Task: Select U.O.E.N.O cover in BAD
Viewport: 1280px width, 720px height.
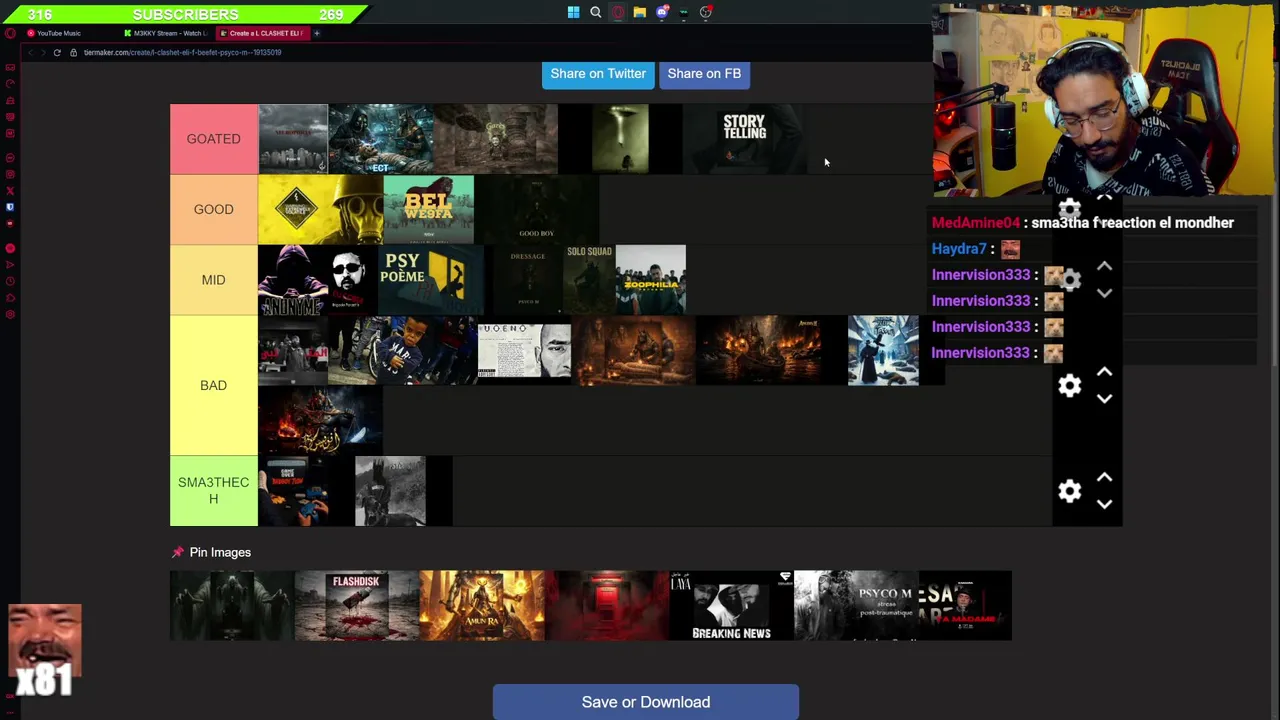Action: 524,350
